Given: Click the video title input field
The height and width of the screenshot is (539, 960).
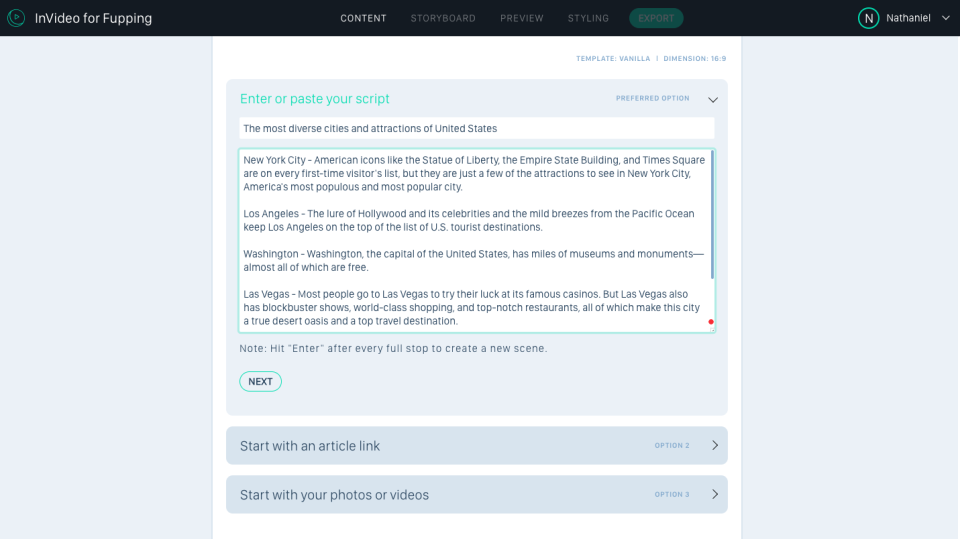Looking at the screenshot, I should (476, 128).
